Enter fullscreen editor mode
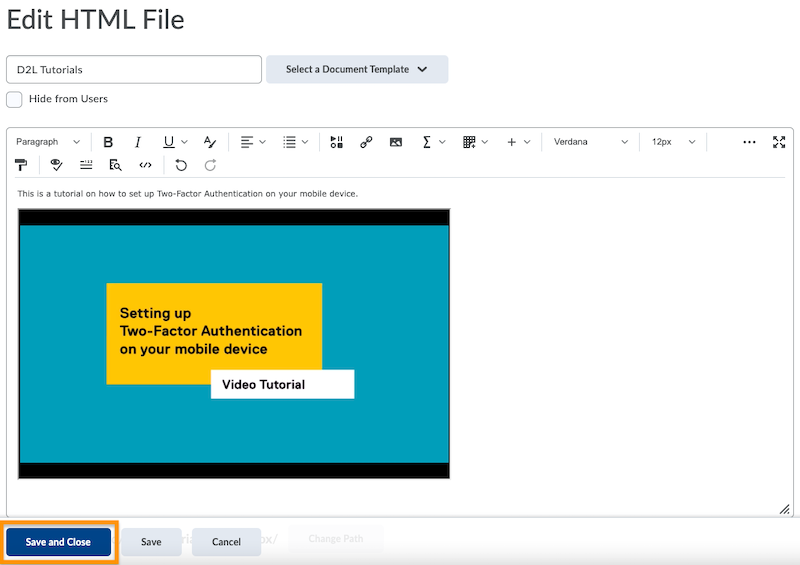 click(779, 142)
